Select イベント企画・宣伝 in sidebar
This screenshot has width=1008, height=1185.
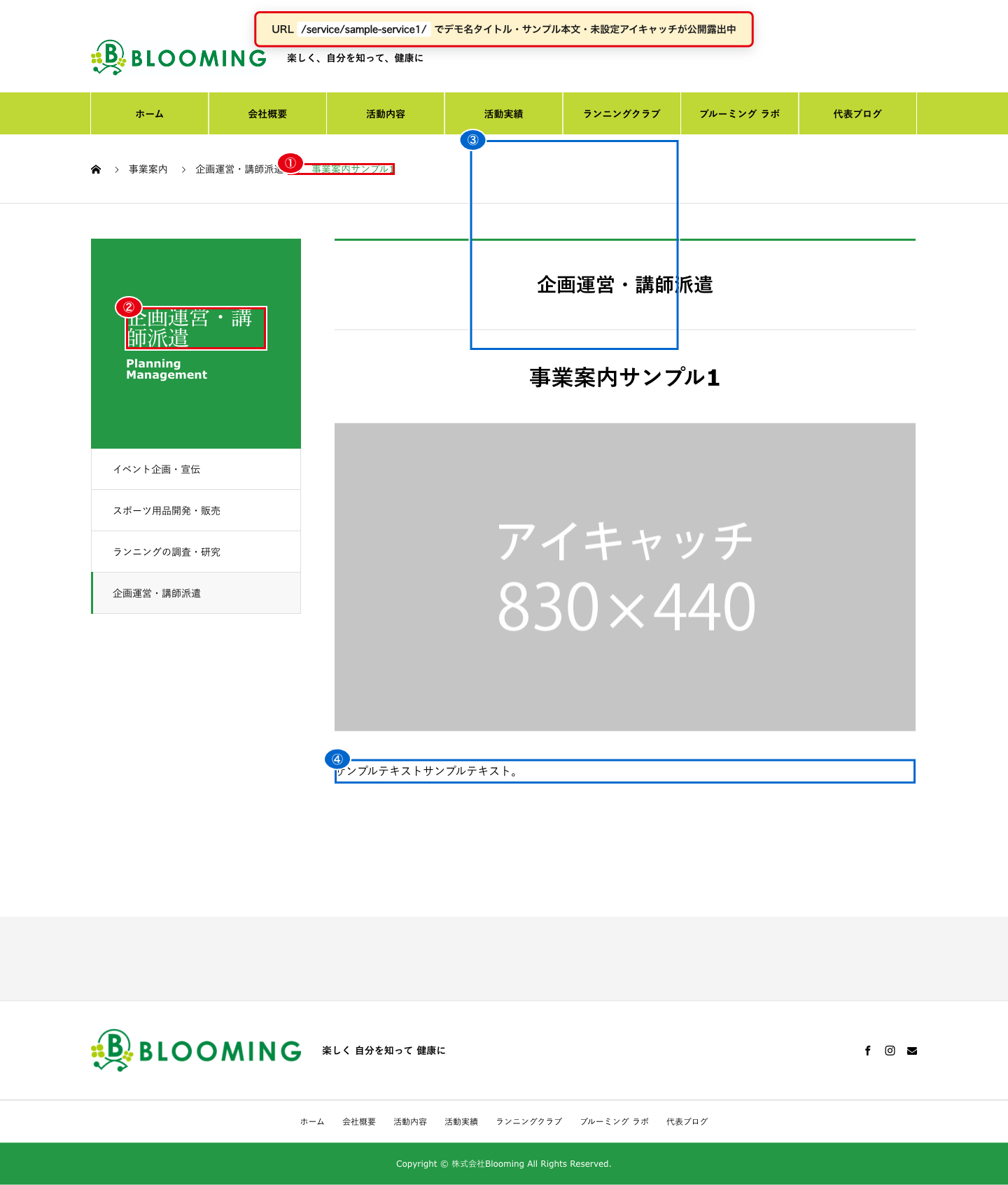(196, 469)
